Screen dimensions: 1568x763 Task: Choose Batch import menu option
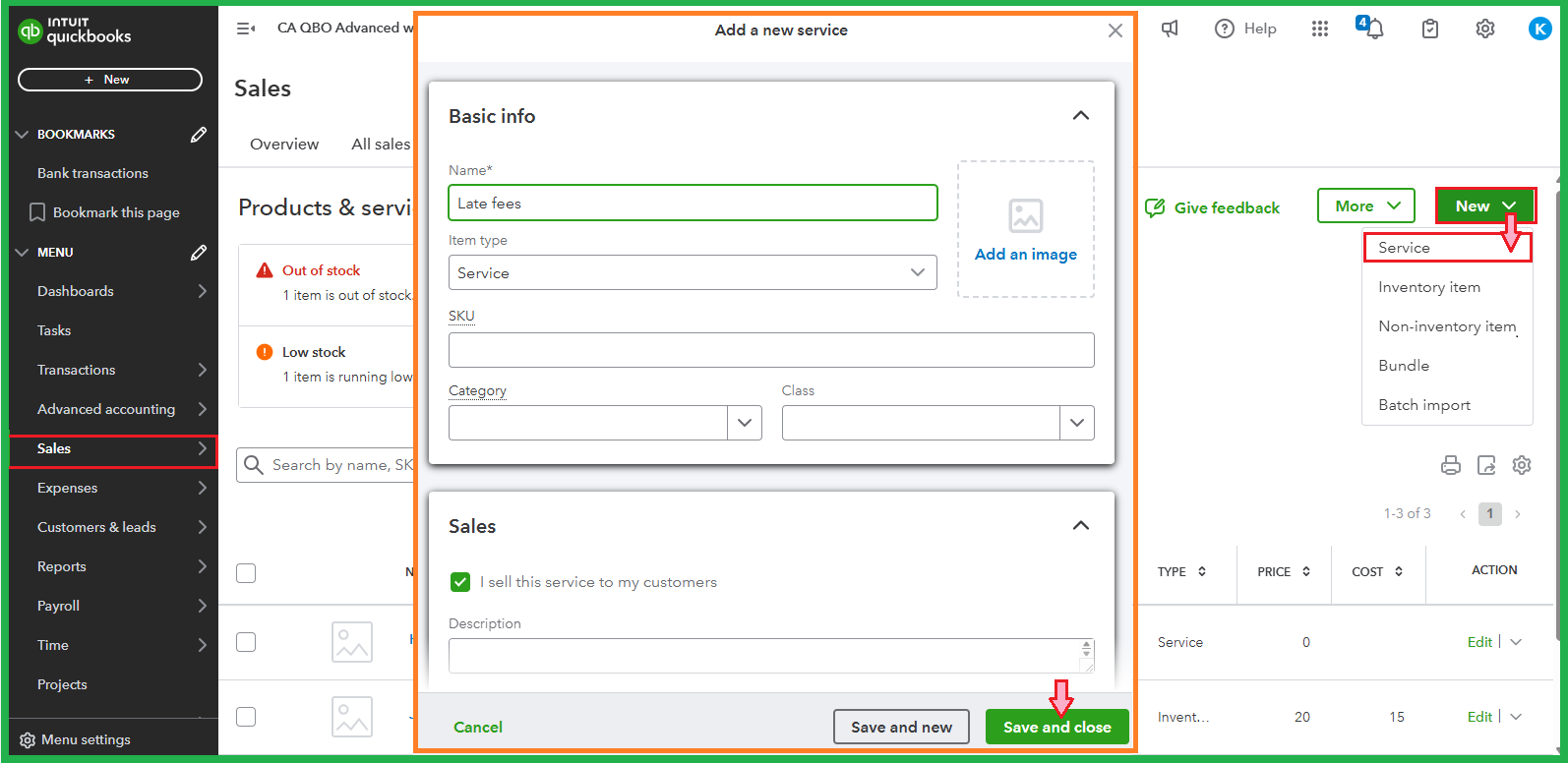(x=1423, y=405)
